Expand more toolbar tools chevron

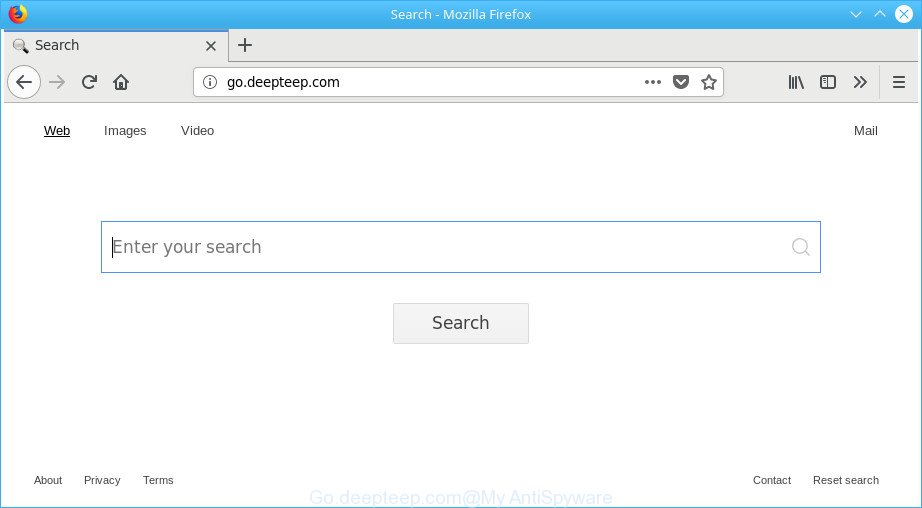tap(860, 82)
